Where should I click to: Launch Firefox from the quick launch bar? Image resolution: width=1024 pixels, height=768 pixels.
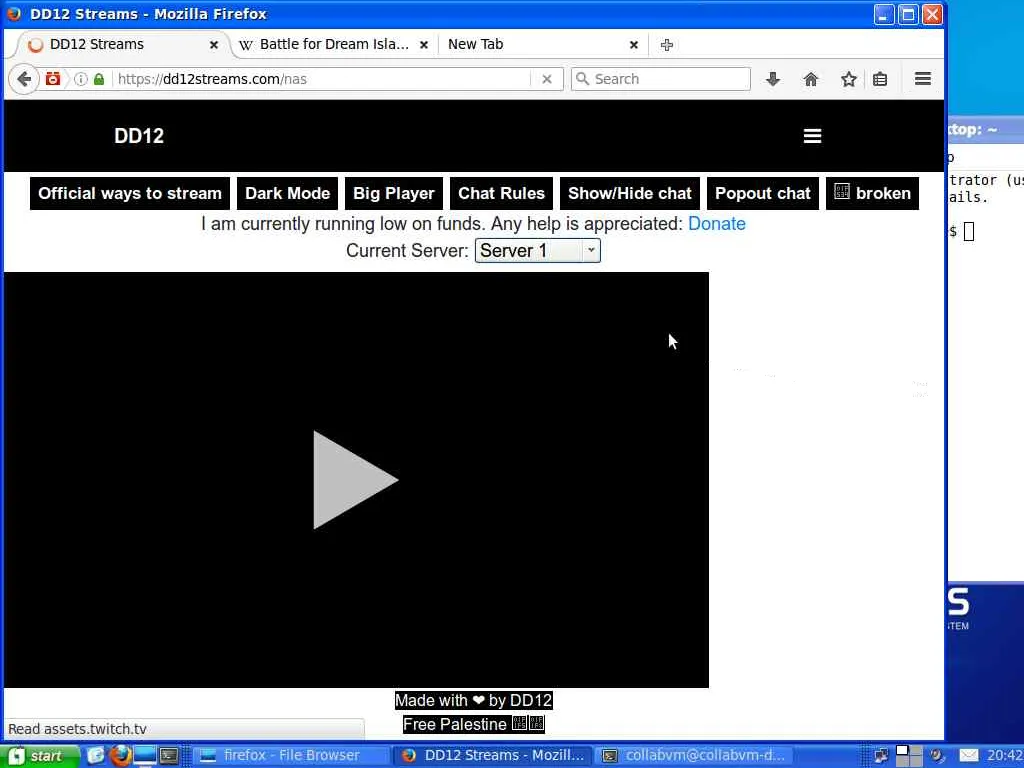coord(120,756)
